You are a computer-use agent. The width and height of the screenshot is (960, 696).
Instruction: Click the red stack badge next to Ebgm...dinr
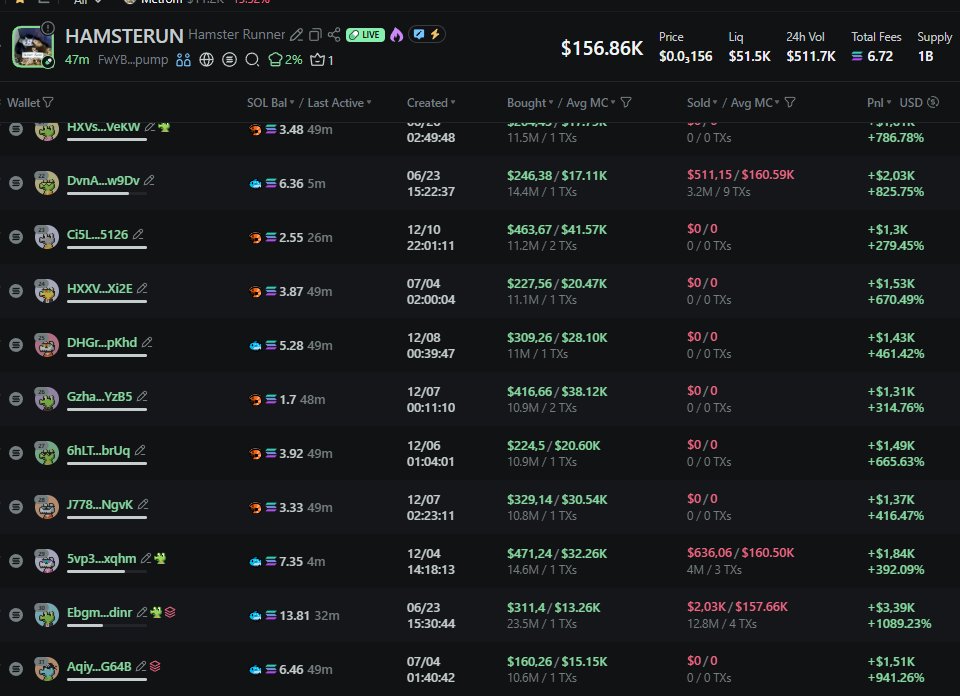(x=170, y=612)
